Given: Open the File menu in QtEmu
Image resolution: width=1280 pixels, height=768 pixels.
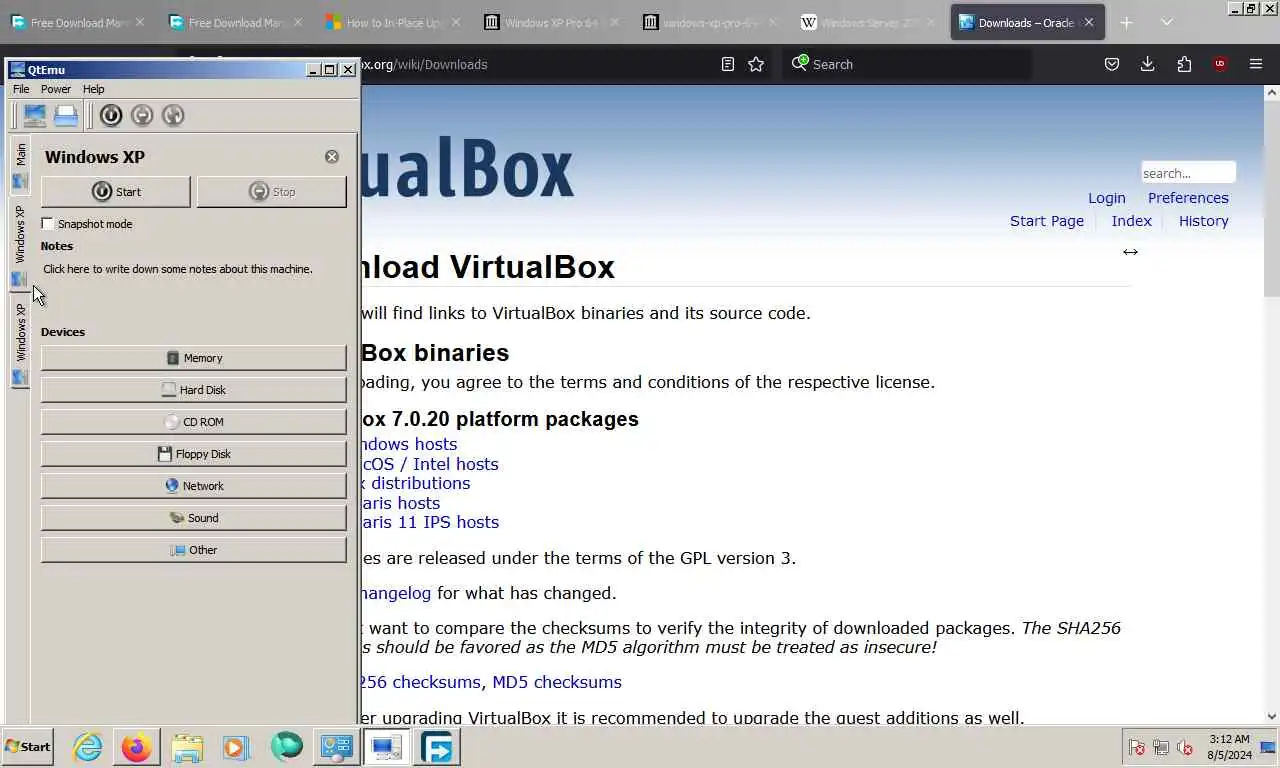Looking at the screenshot, I should click(21, 89).
